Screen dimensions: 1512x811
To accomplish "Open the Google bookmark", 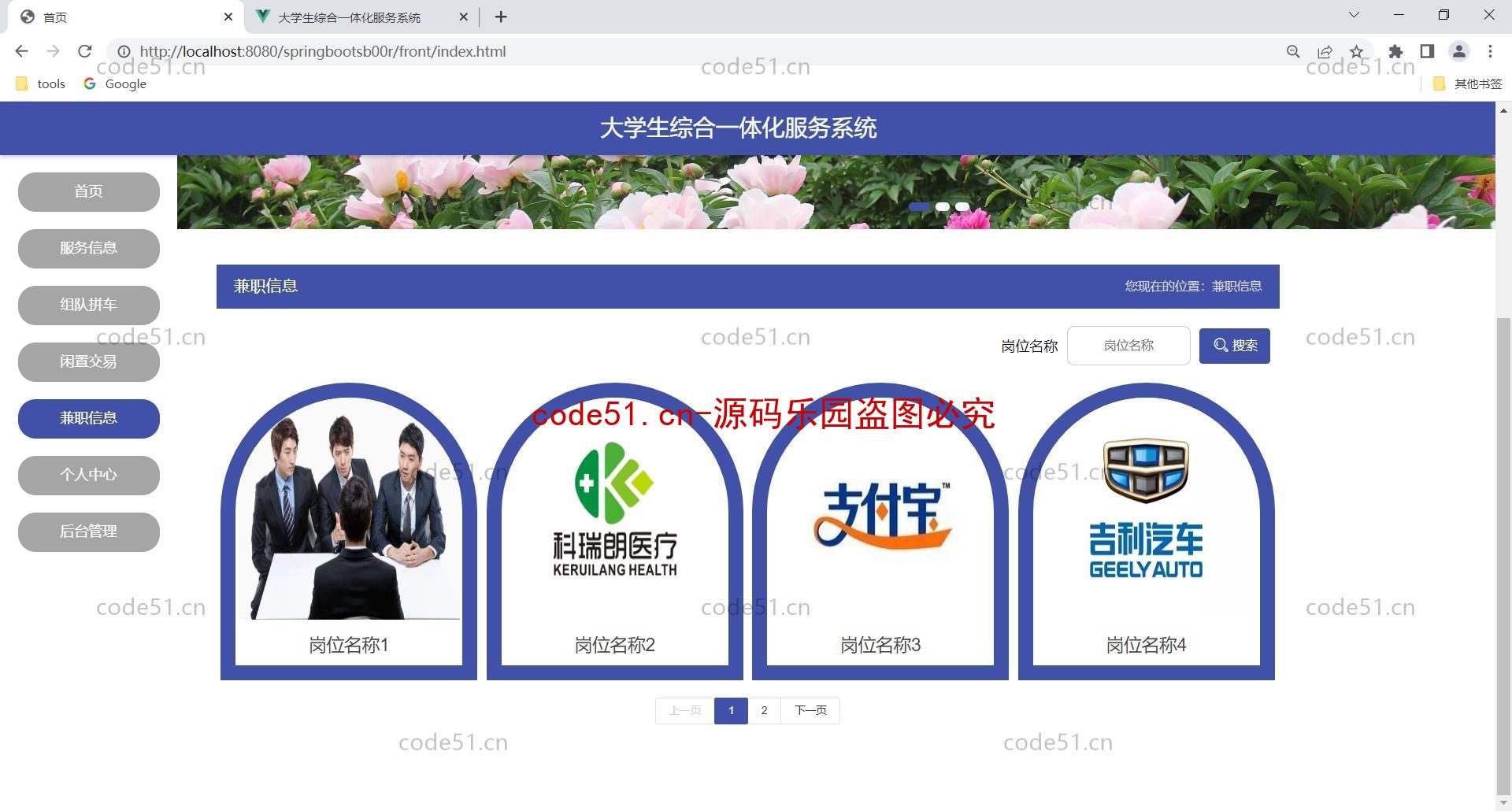I will tap(115, 83).
